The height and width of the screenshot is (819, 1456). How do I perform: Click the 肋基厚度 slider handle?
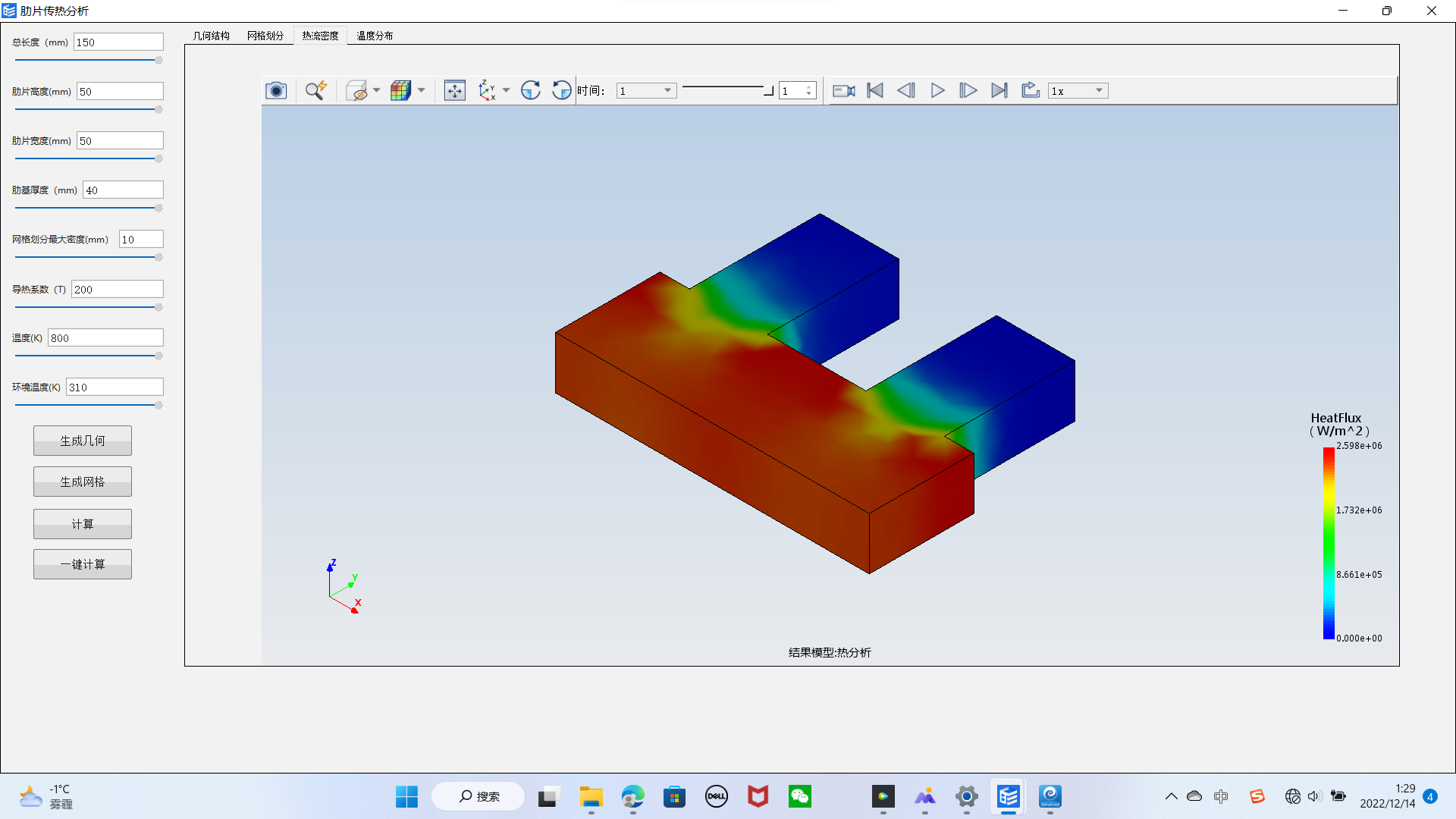pyautogui.click(x=158, y=208)
